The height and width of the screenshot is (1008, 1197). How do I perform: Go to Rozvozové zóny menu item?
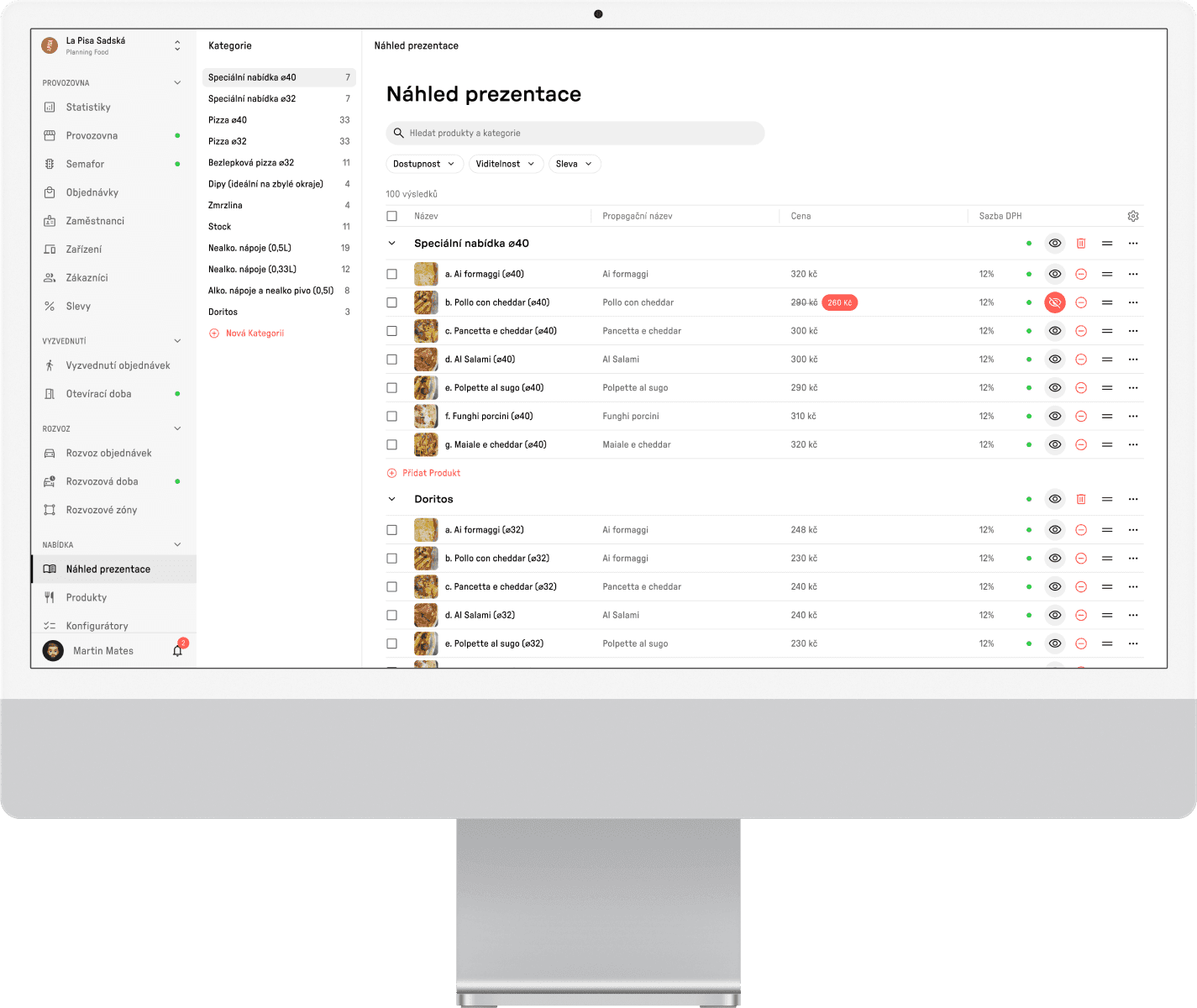tap(101, 510)
